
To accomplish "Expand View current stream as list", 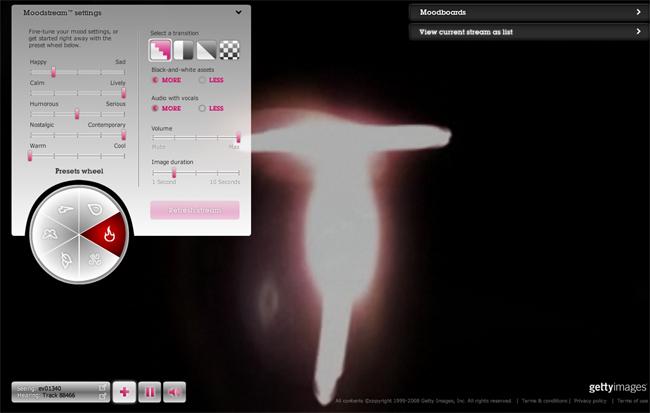I will [x=529, y=32].
